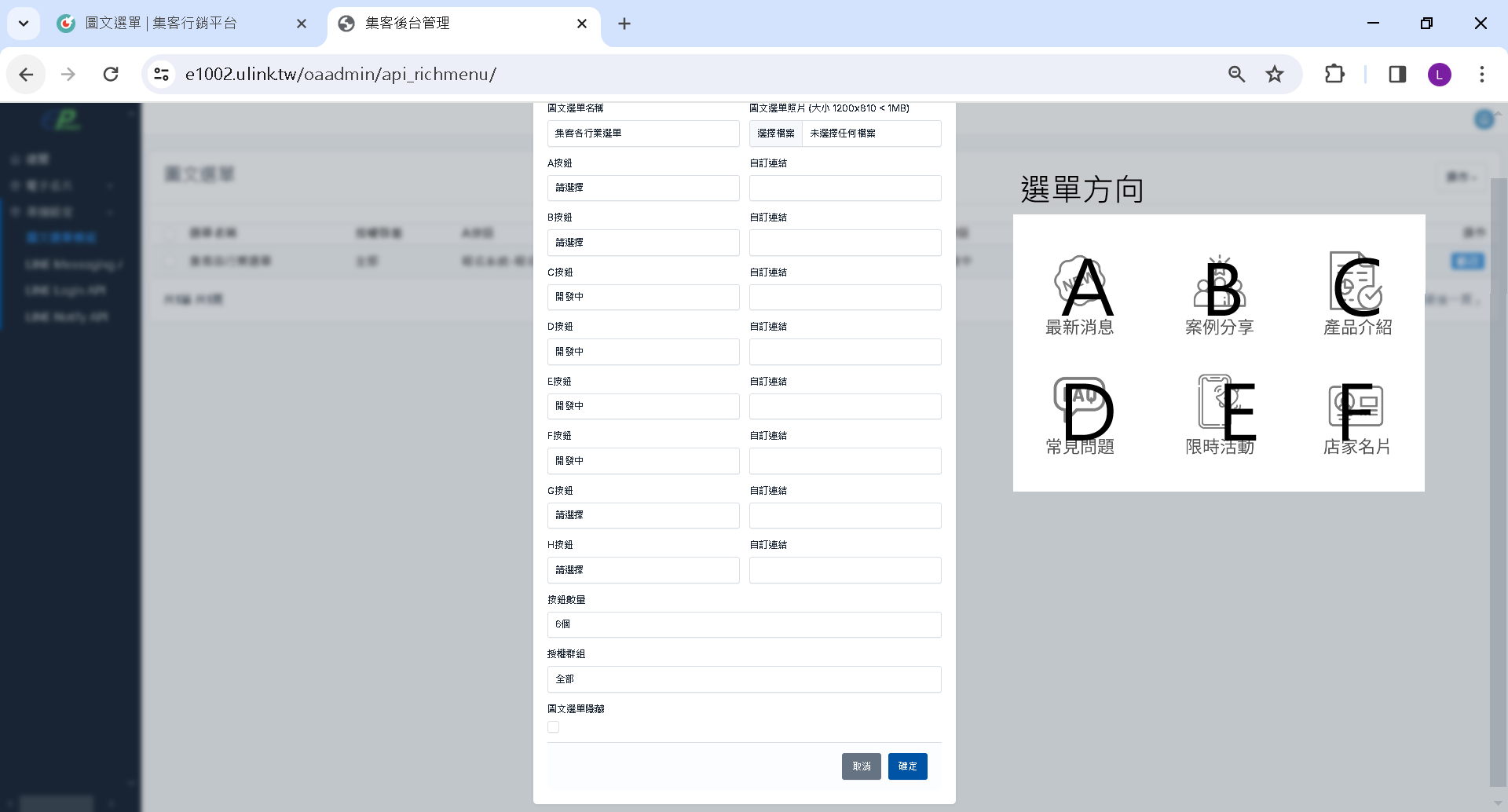Open the D按鈕 dropdown

(x=643, y=352)
